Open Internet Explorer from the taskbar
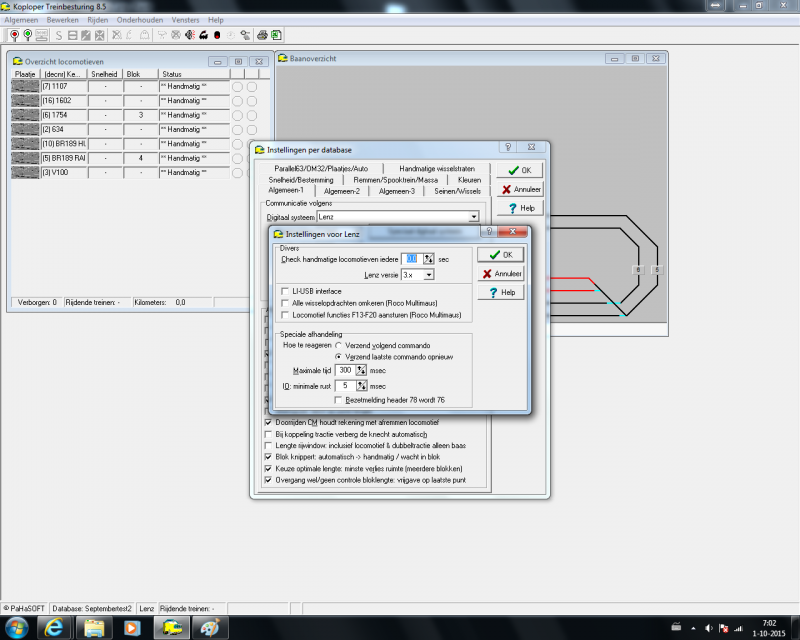The width and height of the screenshot is (800, 640). click(x=54, y=627)
